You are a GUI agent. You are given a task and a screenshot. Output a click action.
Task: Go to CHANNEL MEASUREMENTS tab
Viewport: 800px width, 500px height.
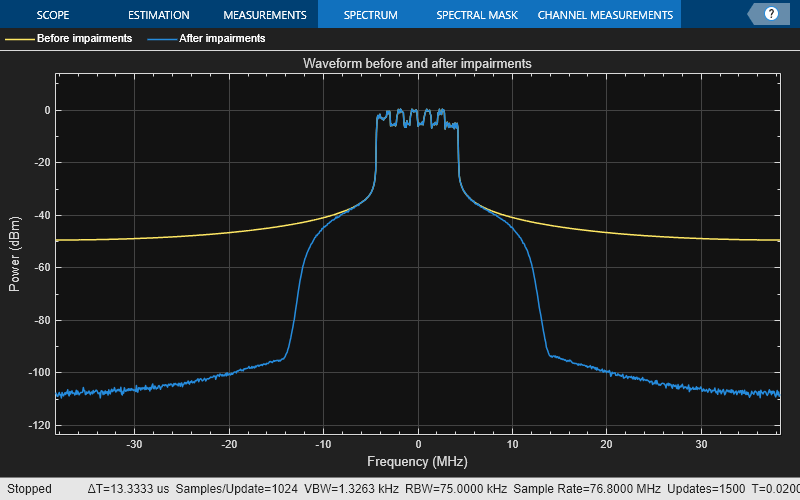[x=605, y=15]
